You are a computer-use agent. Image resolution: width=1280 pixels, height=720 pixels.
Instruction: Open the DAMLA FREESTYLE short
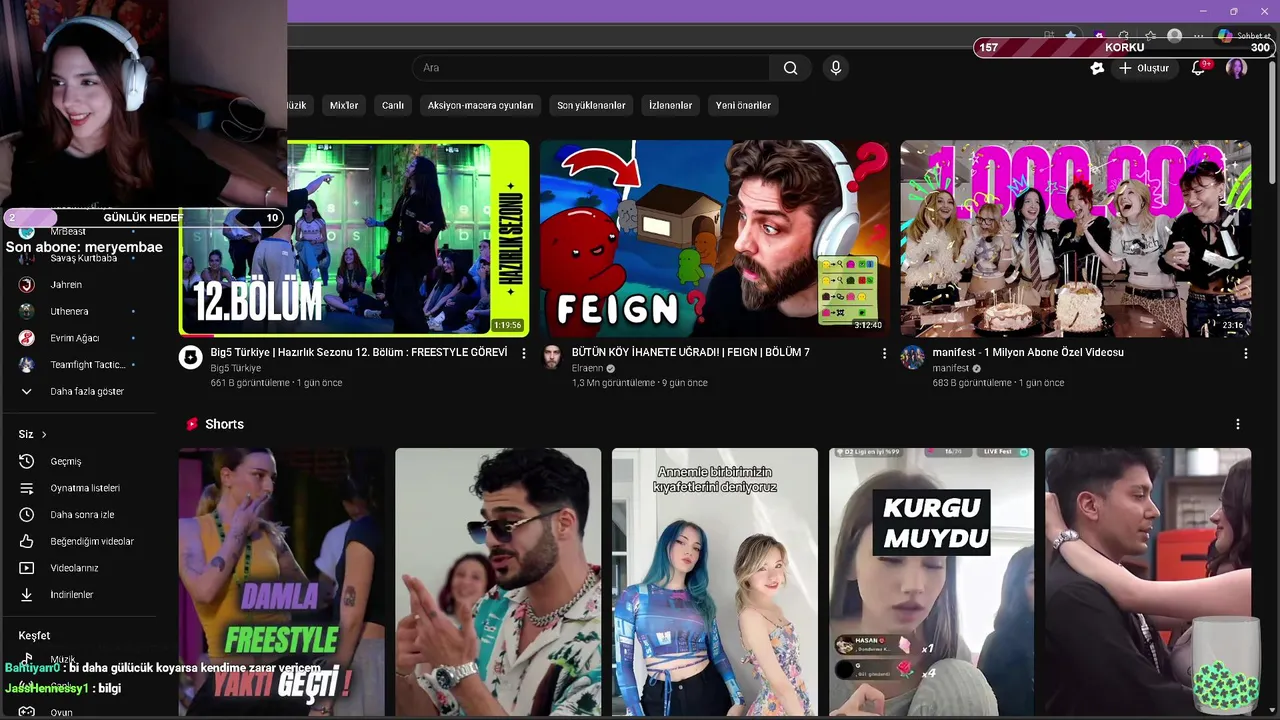282,582
